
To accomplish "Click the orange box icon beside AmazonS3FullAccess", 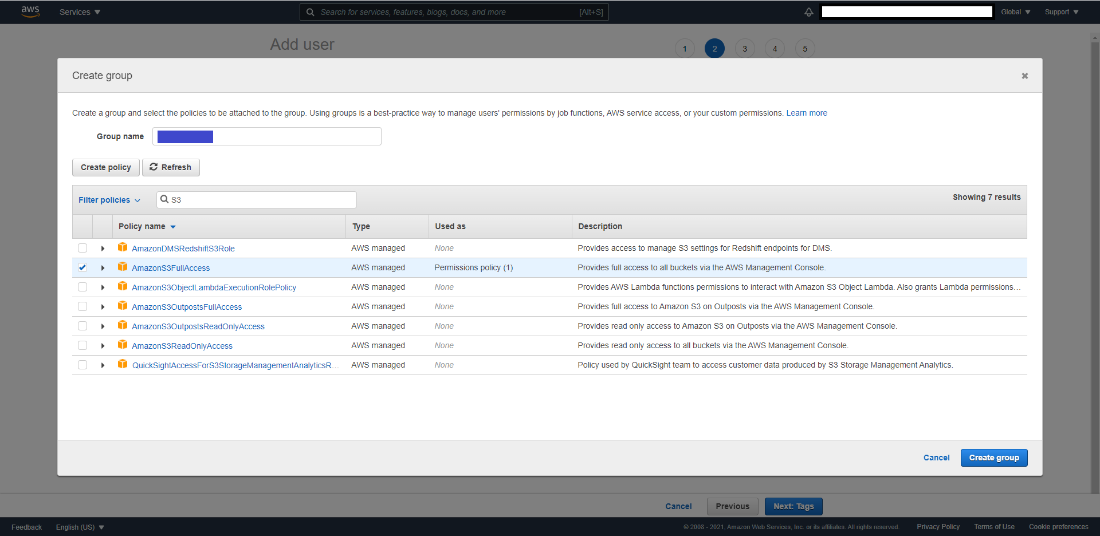I will [123, 267].
